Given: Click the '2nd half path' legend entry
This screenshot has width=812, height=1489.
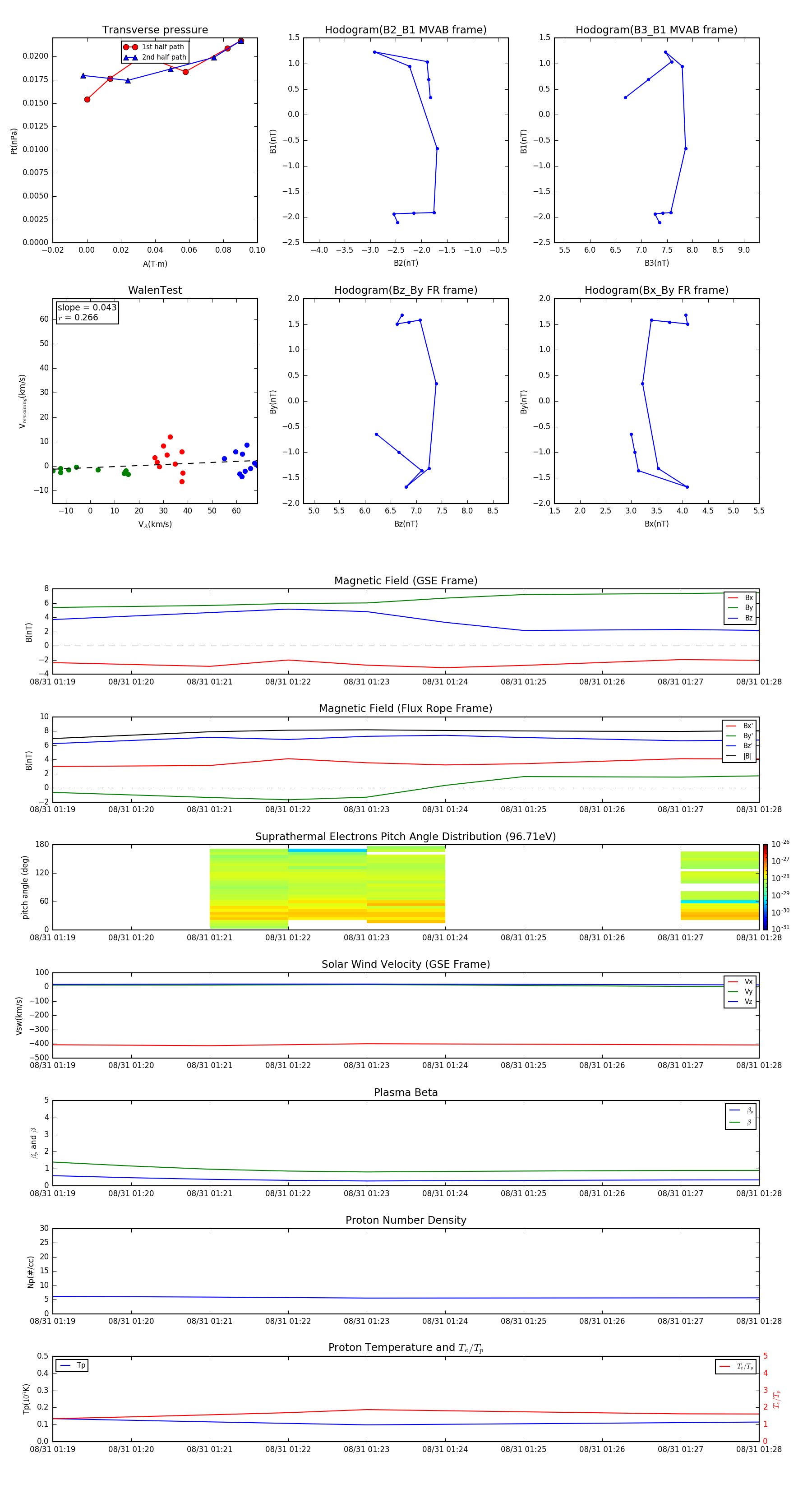Looking at the screenshot, I should pos(155,57).
